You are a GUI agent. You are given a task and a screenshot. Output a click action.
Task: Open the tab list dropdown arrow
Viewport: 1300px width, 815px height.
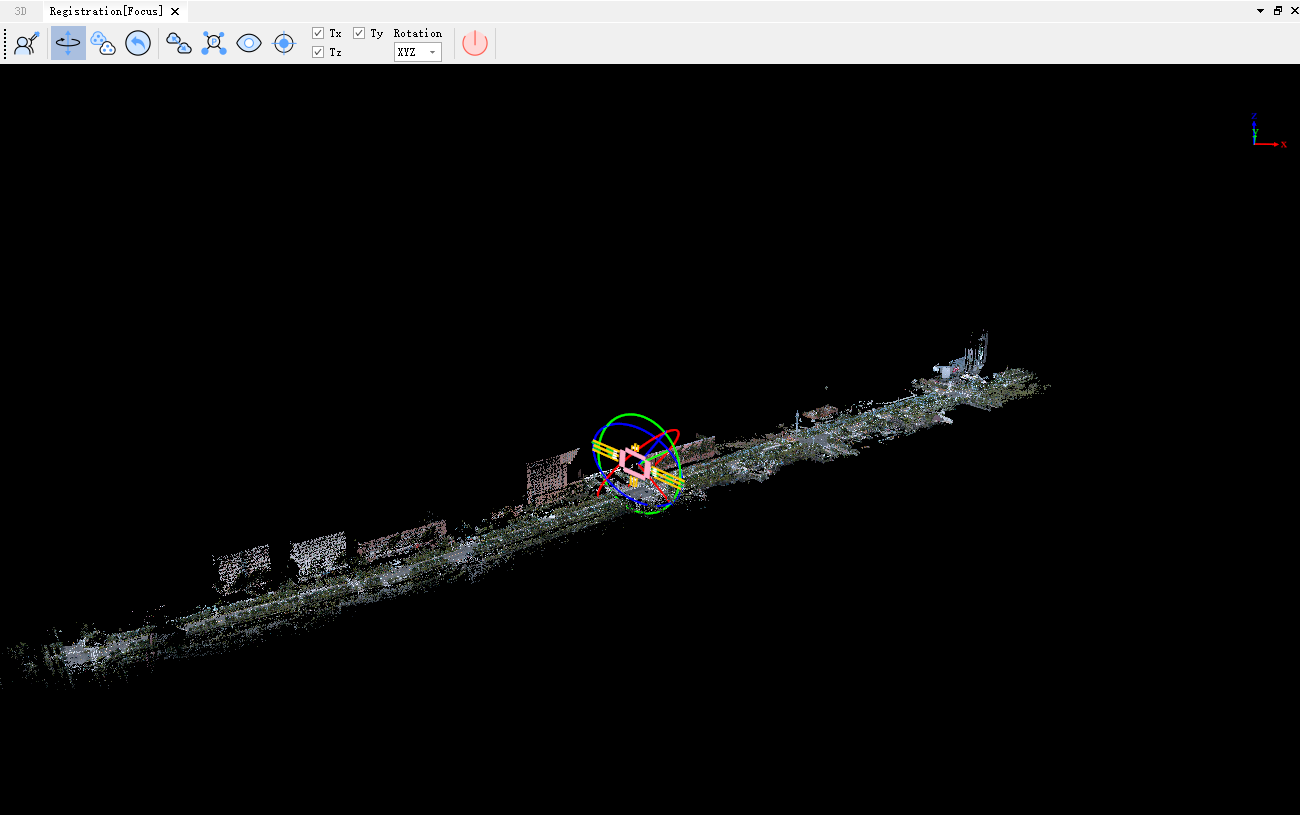(x=1260, y=11)
